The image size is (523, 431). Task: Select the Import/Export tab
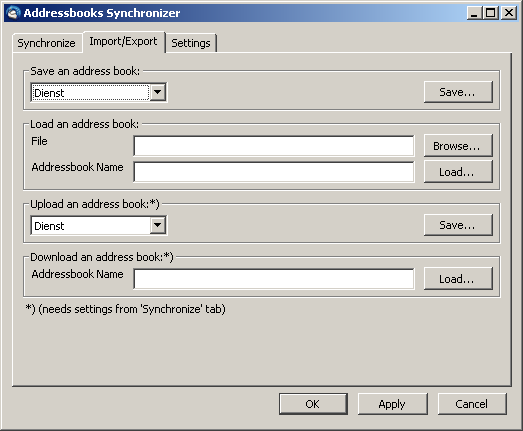(x=123, y=42)
